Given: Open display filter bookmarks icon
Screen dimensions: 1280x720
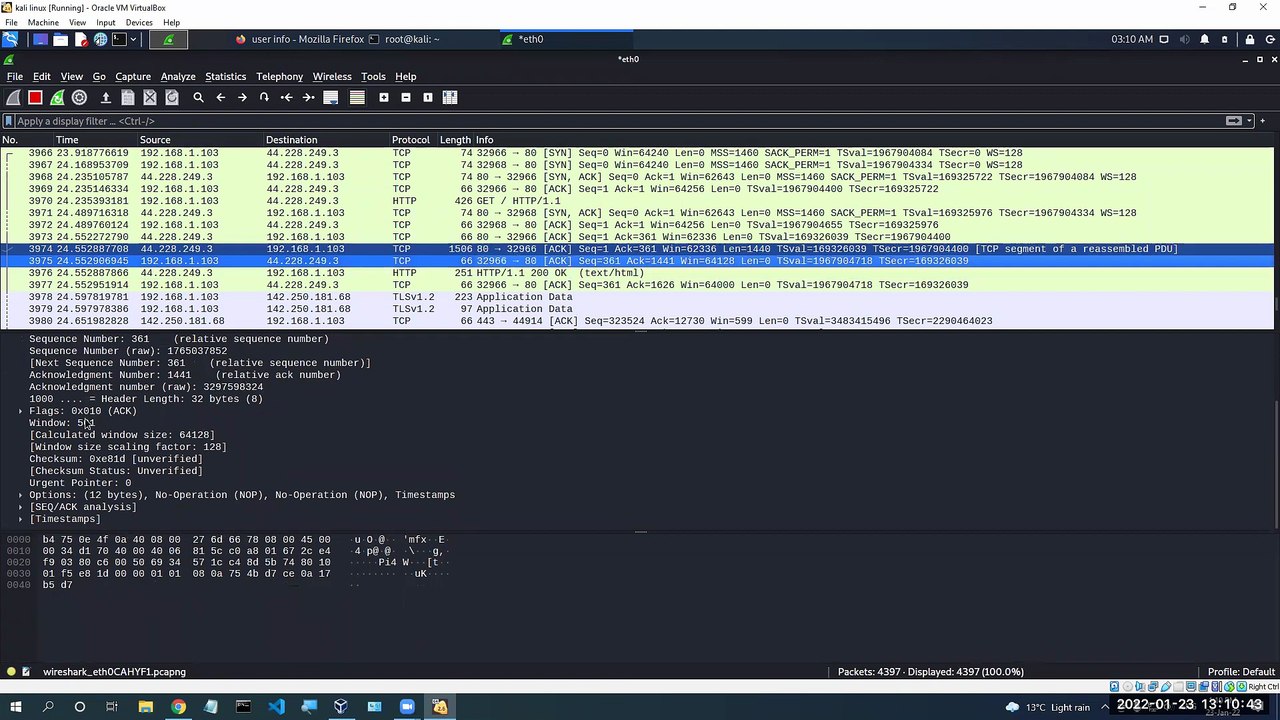Looking at the screenshot, I should coord(9,121).
